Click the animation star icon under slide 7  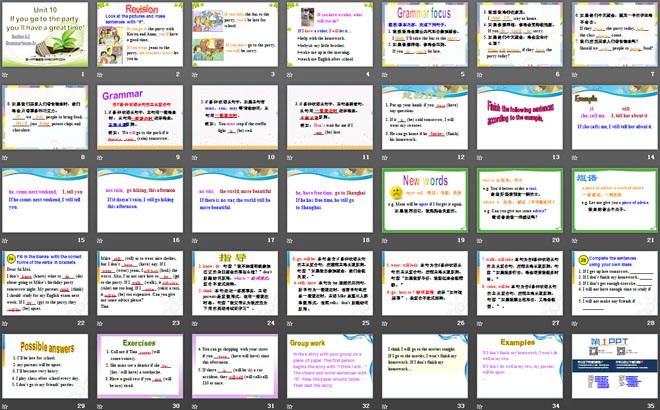pos(575,75)
